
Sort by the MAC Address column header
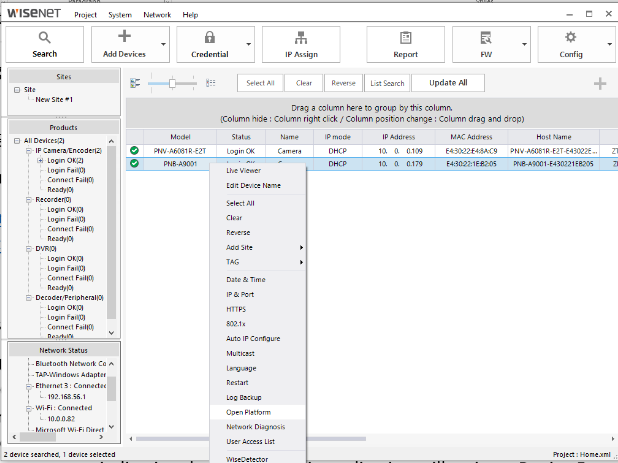coord(471,137)
